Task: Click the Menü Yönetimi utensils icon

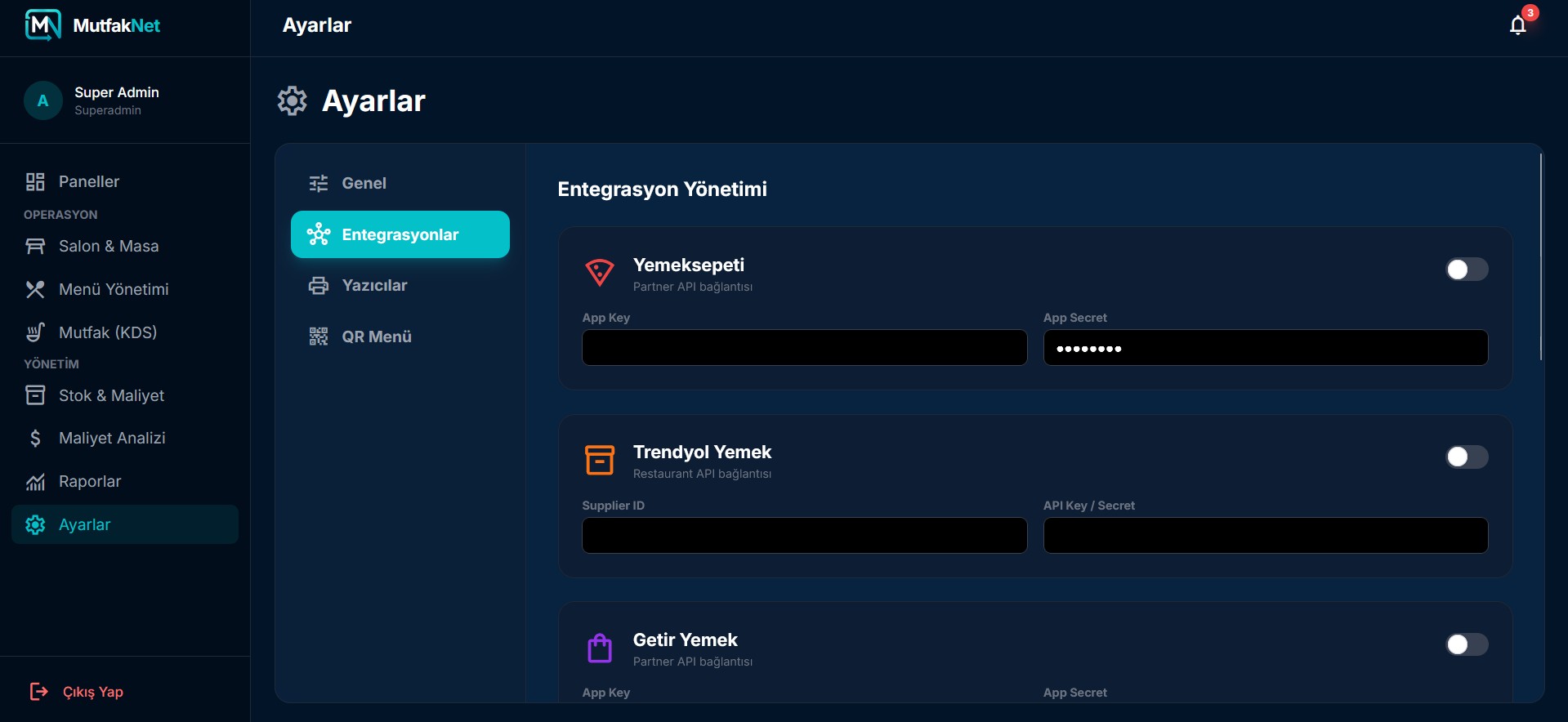Action: 35,289
